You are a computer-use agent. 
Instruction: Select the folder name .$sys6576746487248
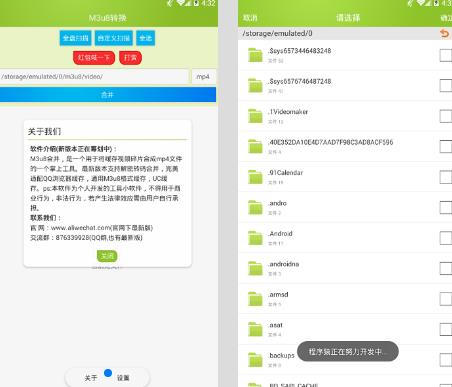coord(300,81)
